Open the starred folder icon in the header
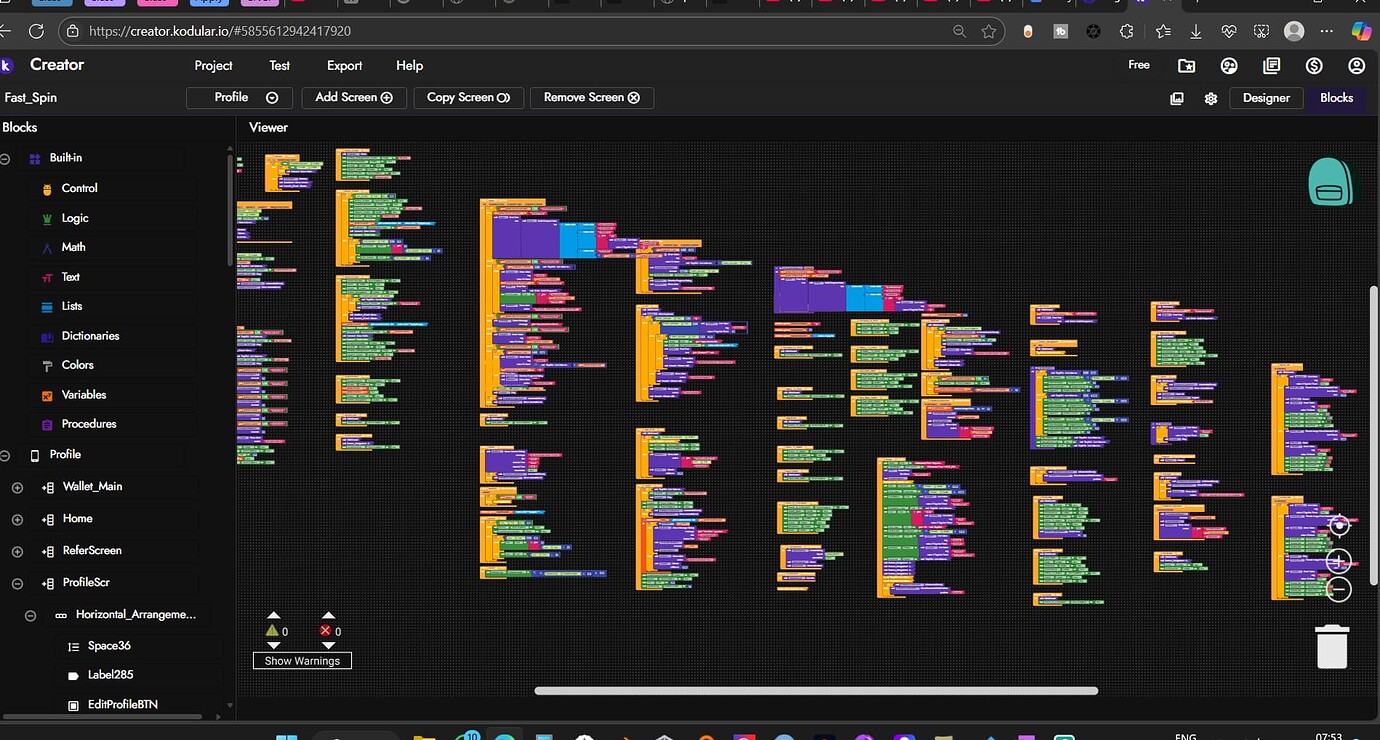 coord(1186,66)
